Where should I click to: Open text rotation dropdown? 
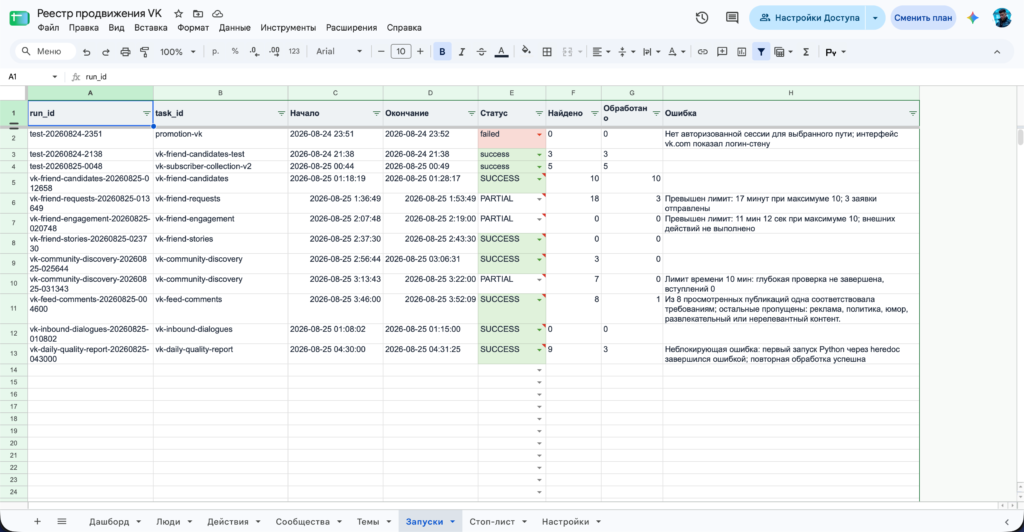(675, 52)
